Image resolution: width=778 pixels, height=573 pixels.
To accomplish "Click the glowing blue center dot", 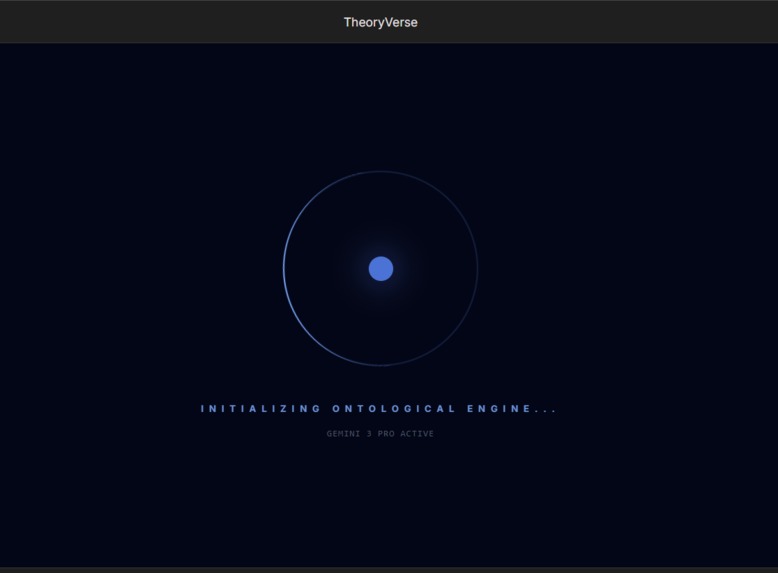I will pos(381,268).
